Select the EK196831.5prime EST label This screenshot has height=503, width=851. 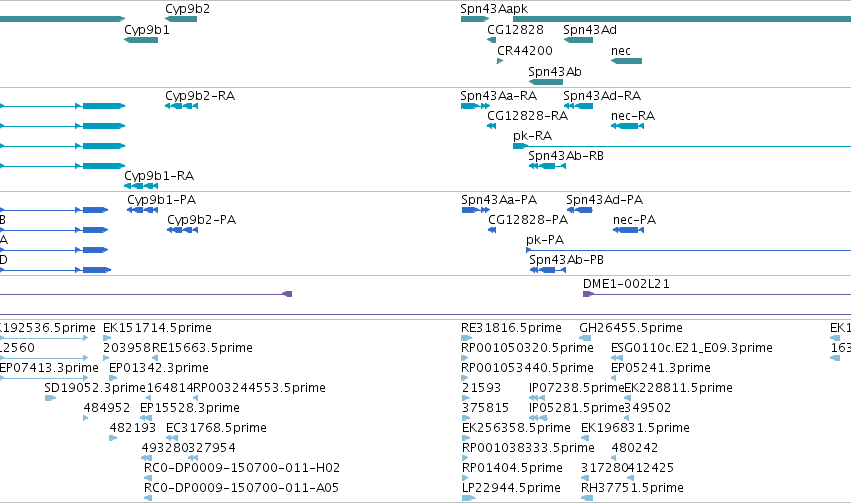635,428
